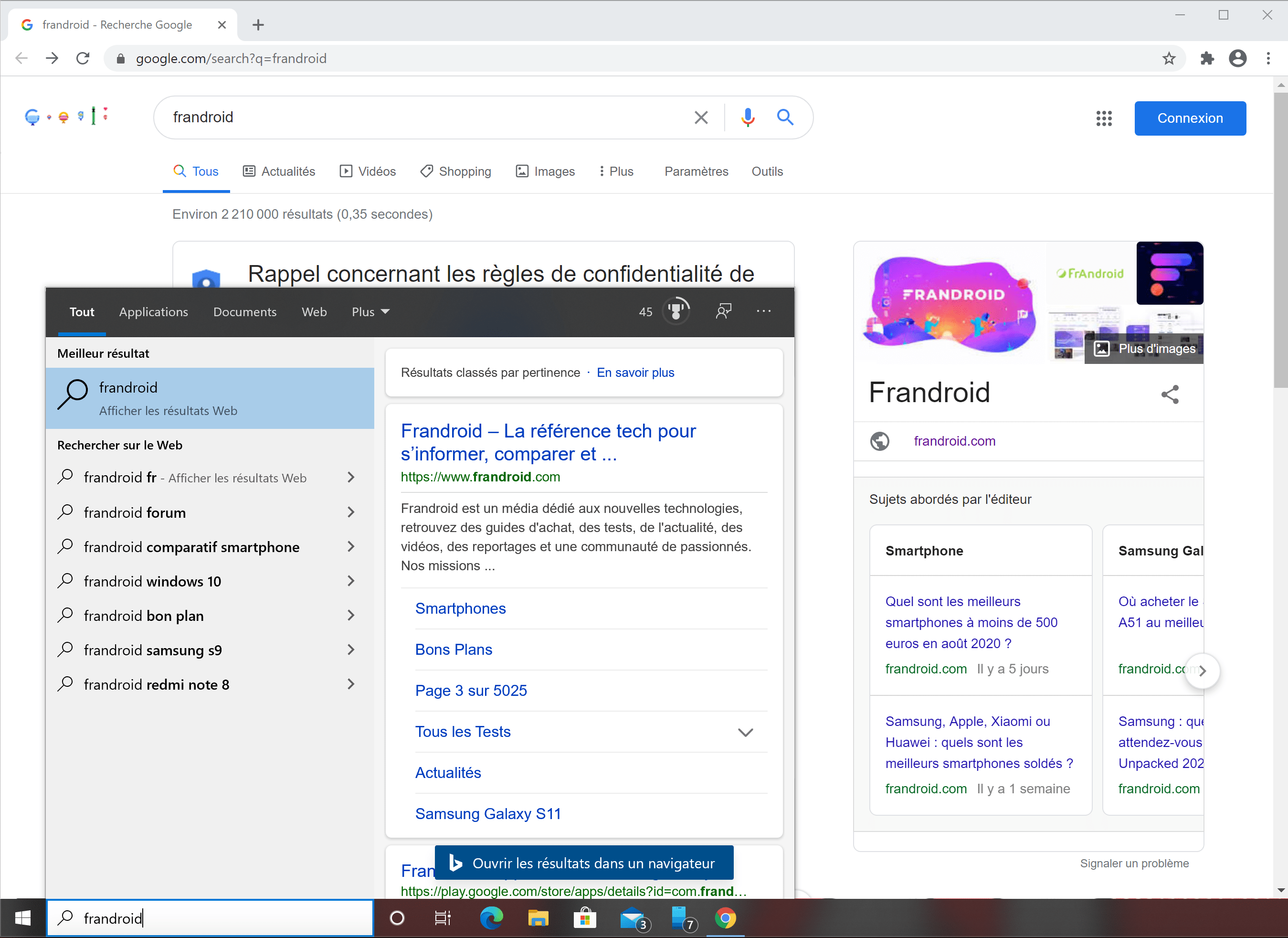1288x938 pixels.
Task: Switch to the Images search tab
Action: (x=545, y=171)
